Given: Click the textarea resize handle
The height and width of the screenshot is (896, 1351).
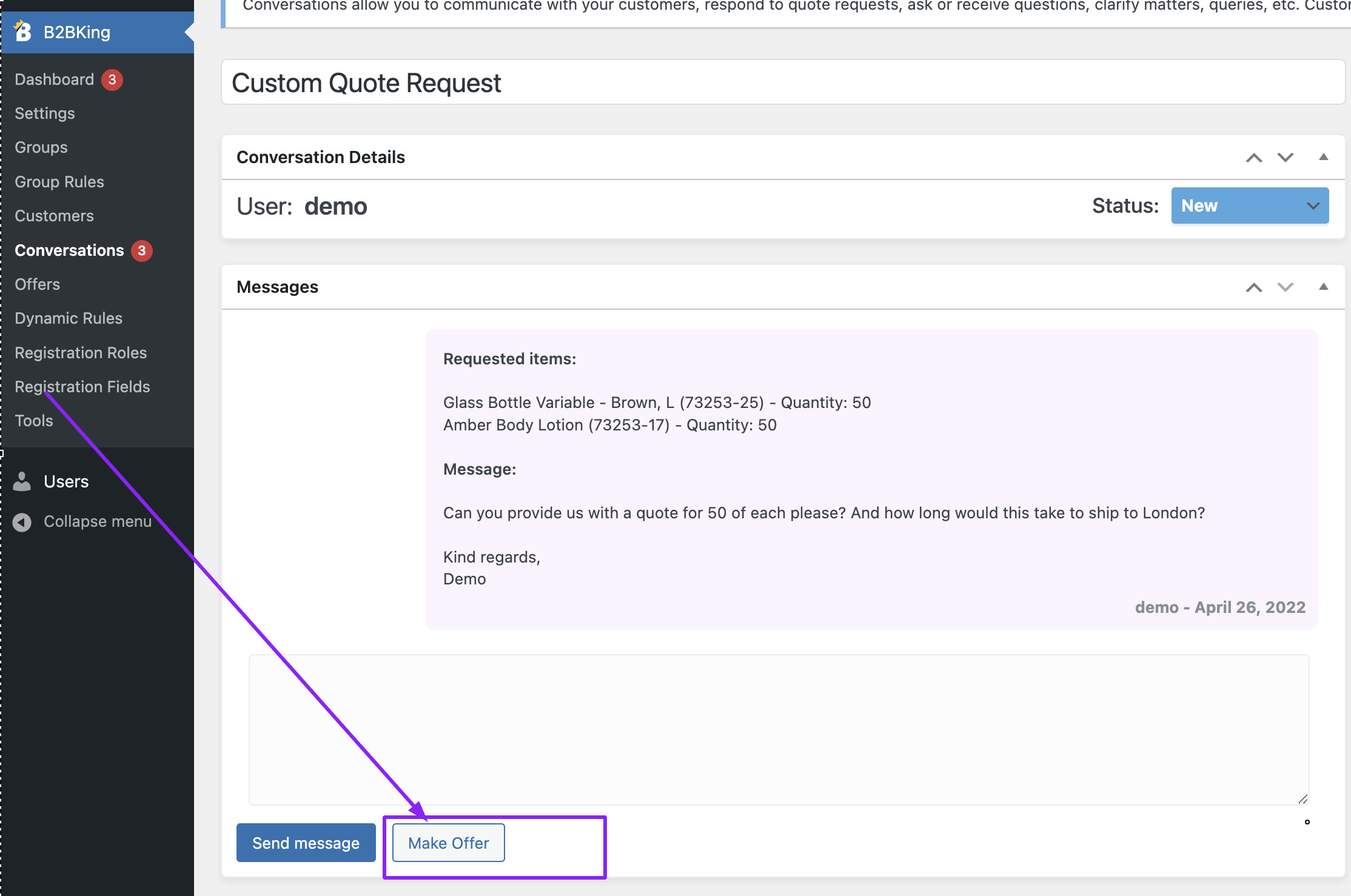Looking at the screenshot, I should pyautogui.click(x=1303, y=799).
